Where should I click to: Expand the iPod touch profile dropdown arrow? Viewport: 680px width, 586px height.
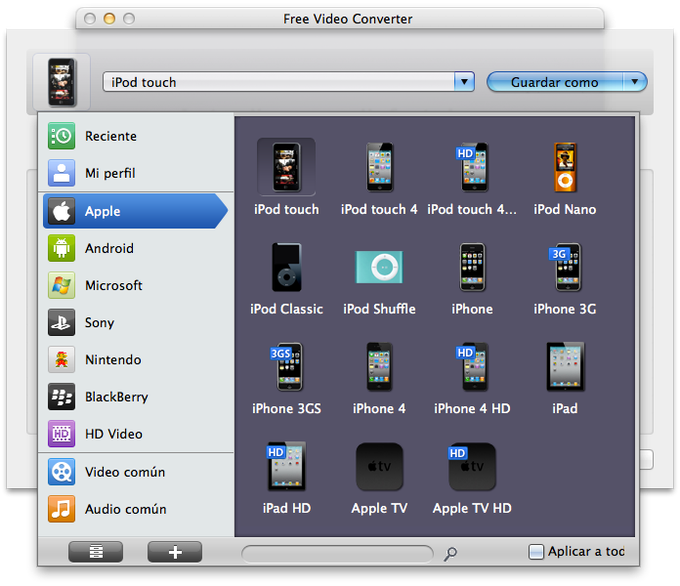pos(464,82)
